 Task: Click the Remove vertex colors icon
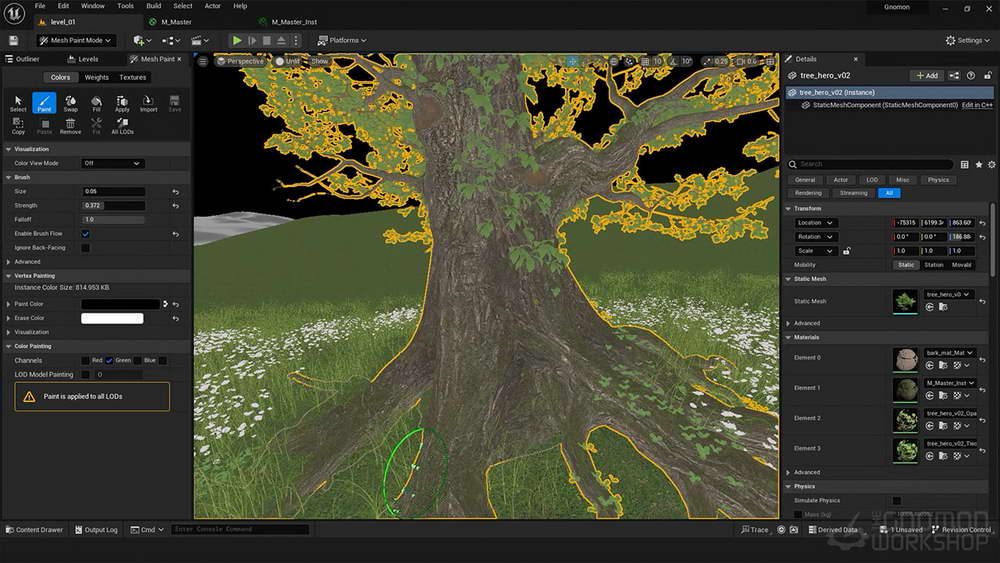[x=70, y=125]
